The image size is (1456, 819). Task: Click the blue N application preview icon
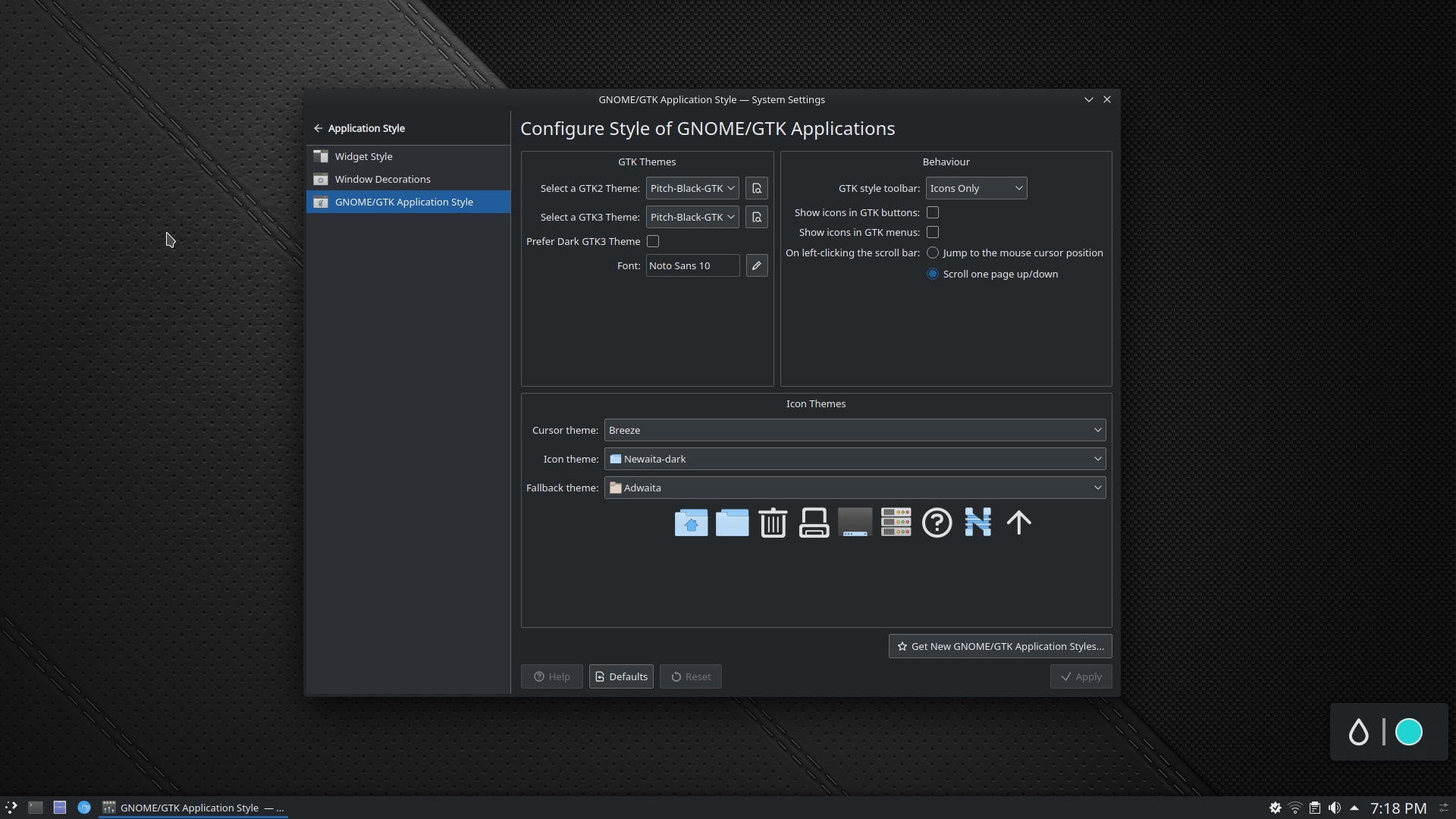(977, 522)
